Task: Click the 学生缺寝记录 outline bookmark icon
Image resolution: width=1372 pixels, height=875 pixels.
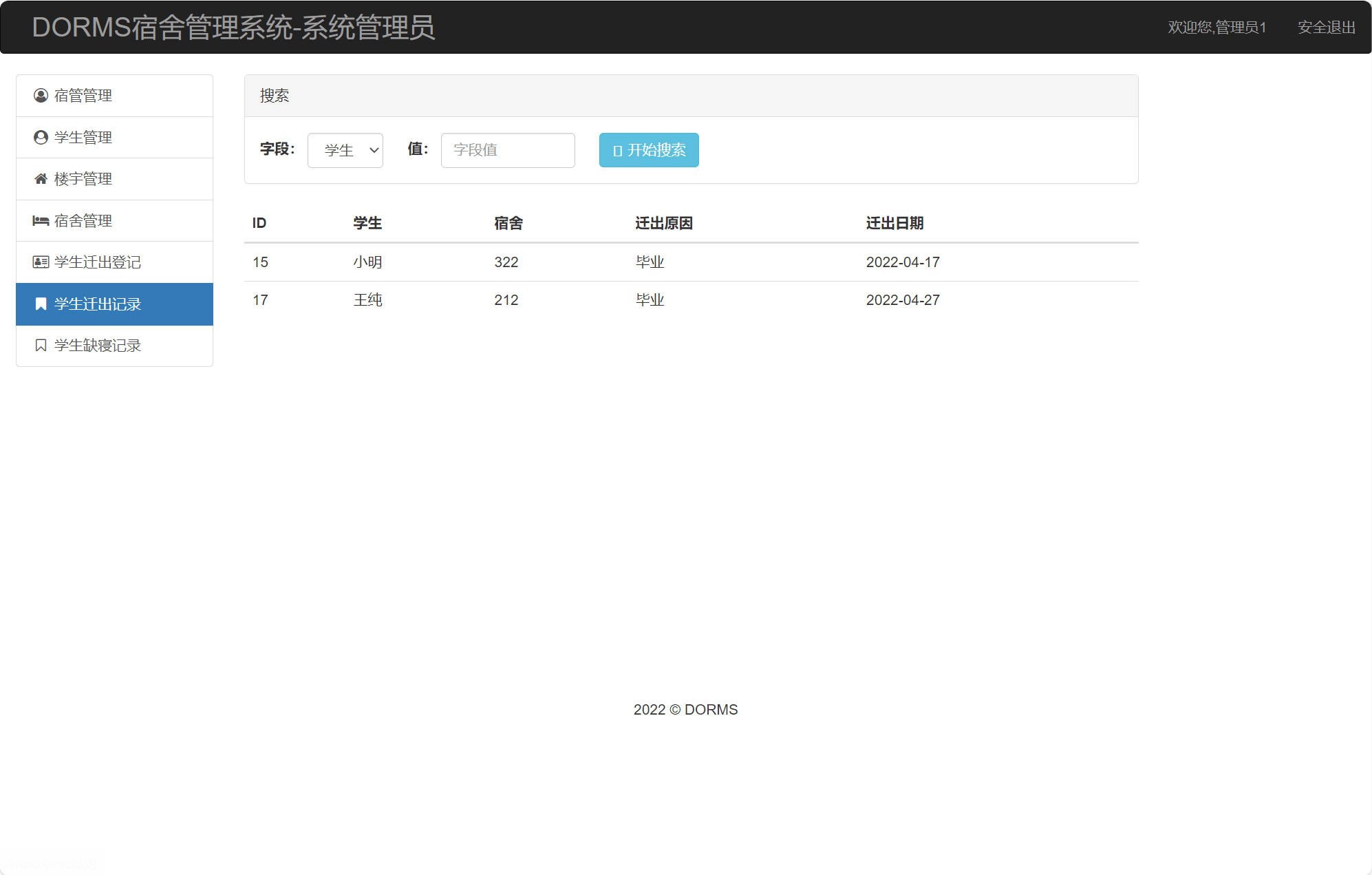Action: (x=41, y=346)
